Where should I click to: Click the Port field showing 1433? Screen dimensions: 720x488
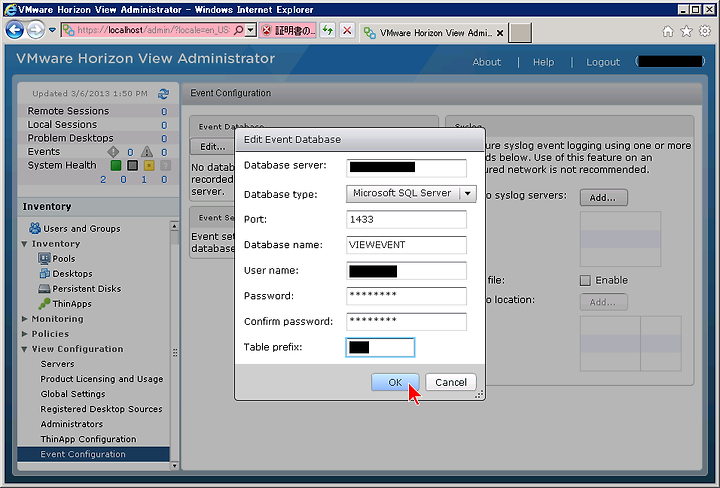pos(406,219)
